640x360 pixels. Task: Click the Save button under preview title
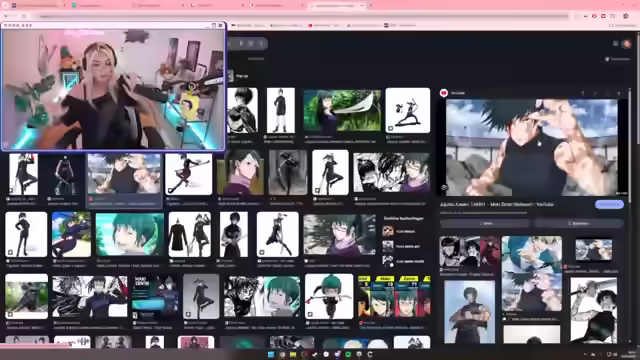tap(579, 223)
